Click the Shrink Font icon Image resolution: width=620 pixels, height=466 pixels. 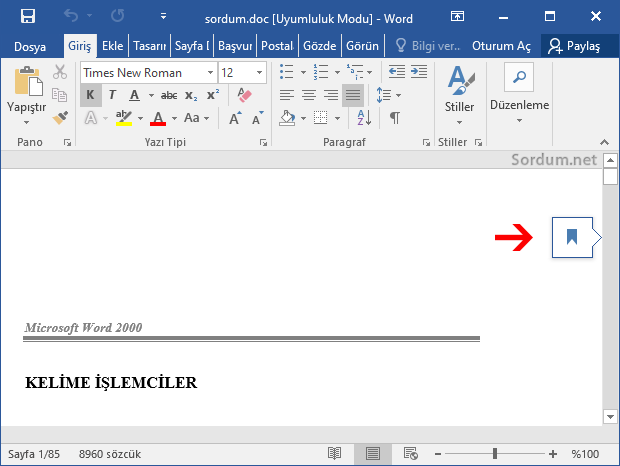tap(257, 118)
